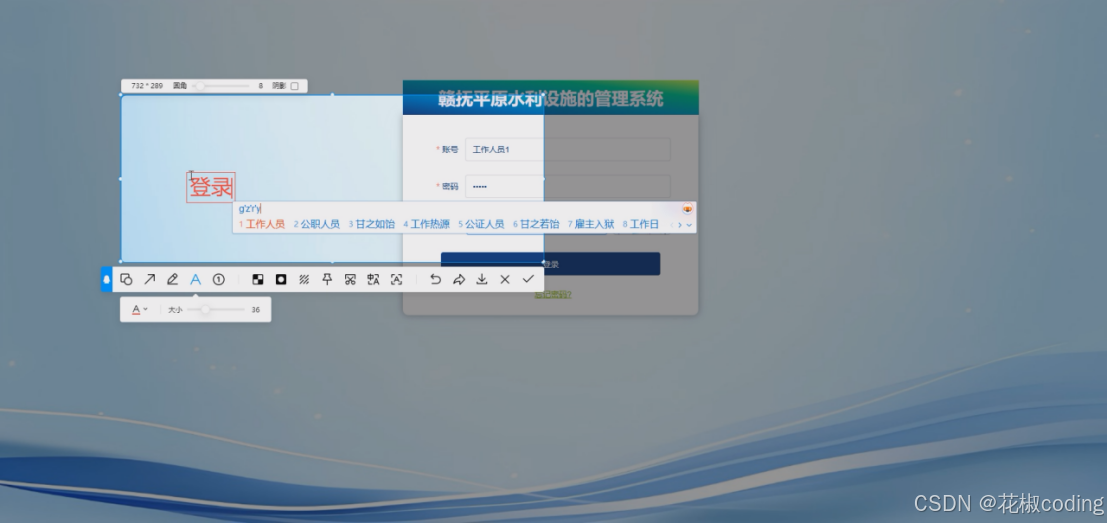The height and width of the screenshot is (524, 1108).
Task: Select the arrow annotation tool
Action: [x=150, y=280]
